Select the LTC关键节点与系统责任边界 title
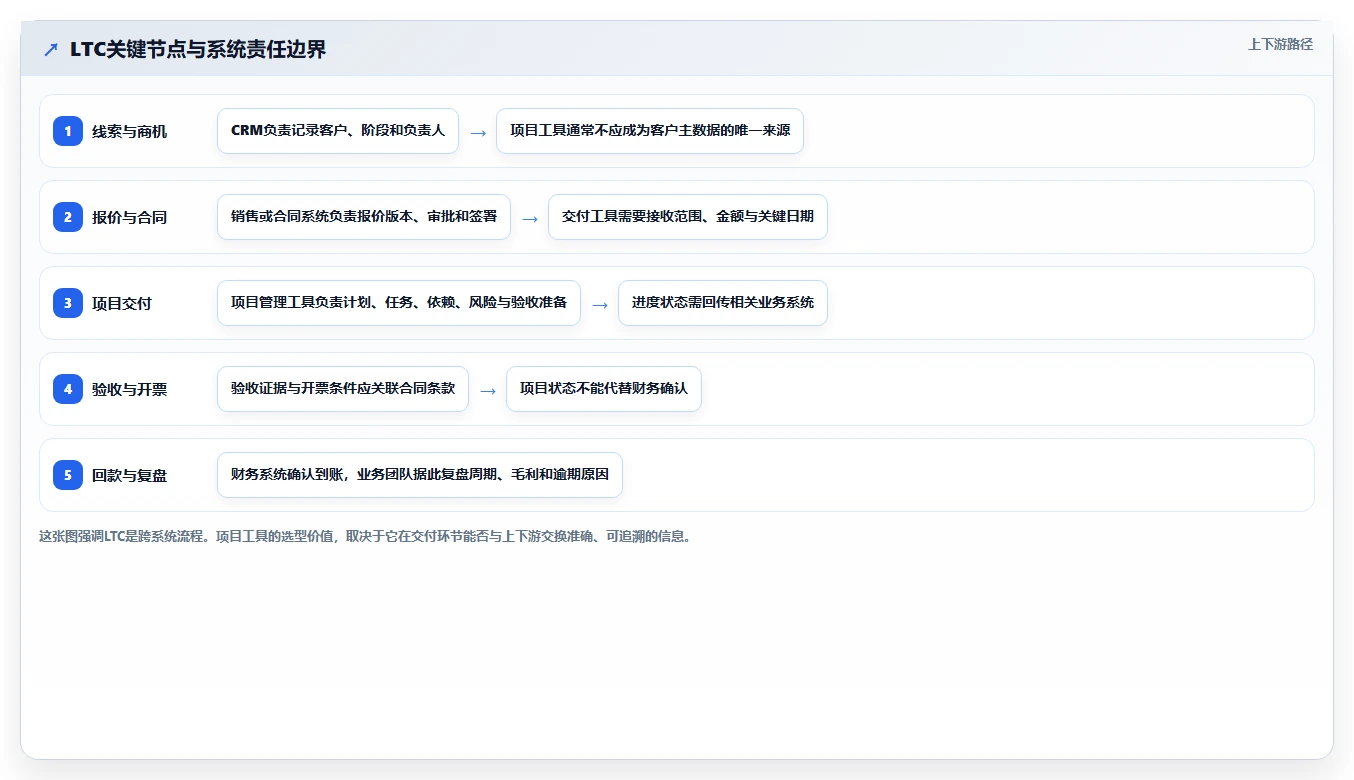 tap(198, 49)
